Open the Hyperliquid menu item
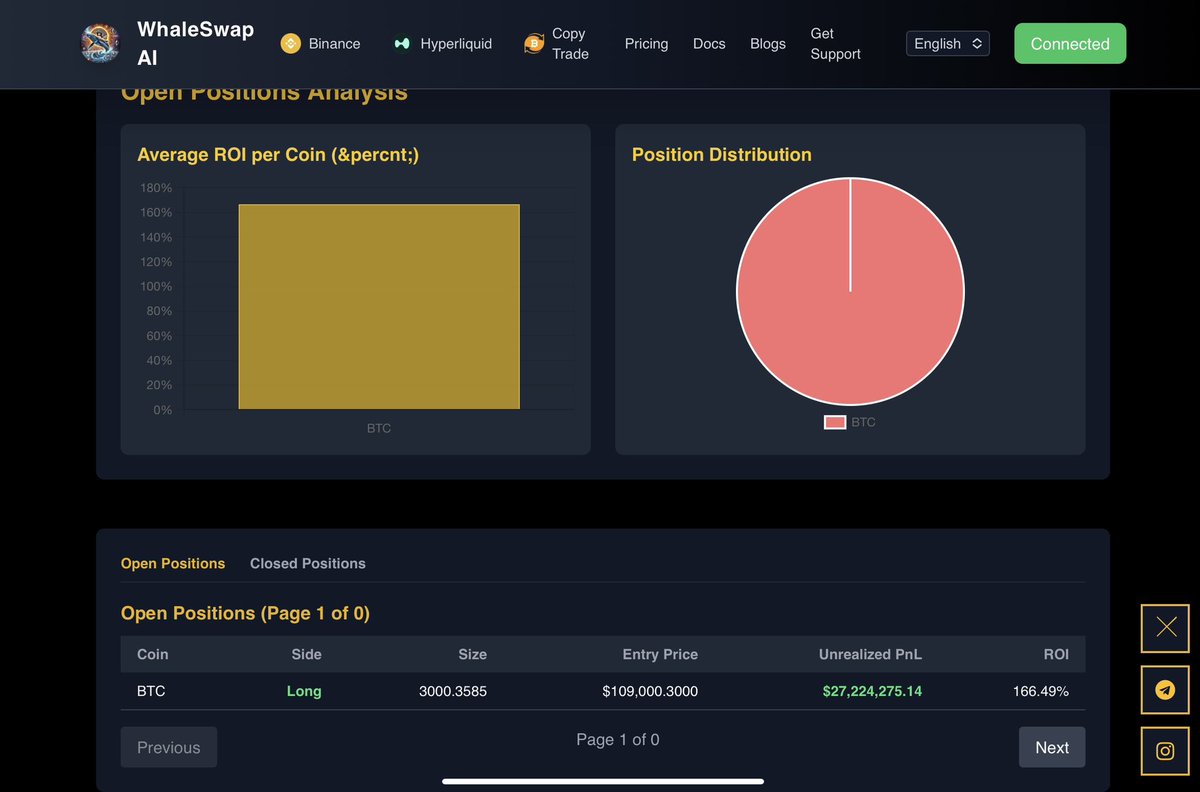 tap(456, 43)
